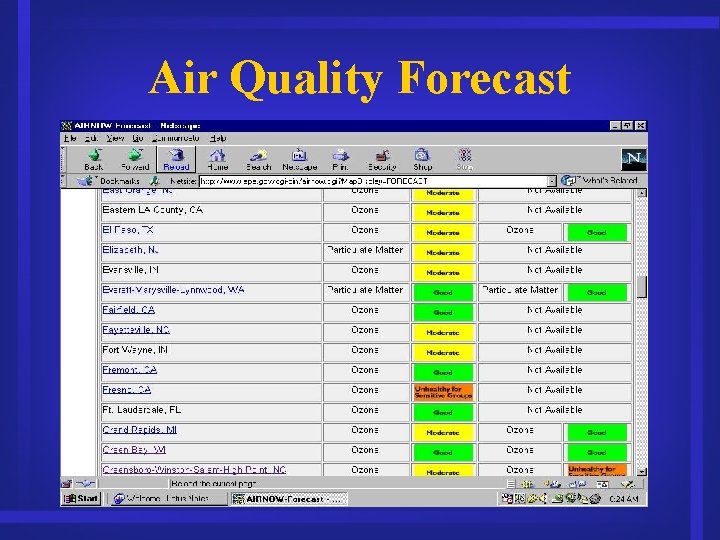This screenshot has width=720, height=540.
Task: Open the Help menu
Action: pyautogui.click(x=218, y=138)
